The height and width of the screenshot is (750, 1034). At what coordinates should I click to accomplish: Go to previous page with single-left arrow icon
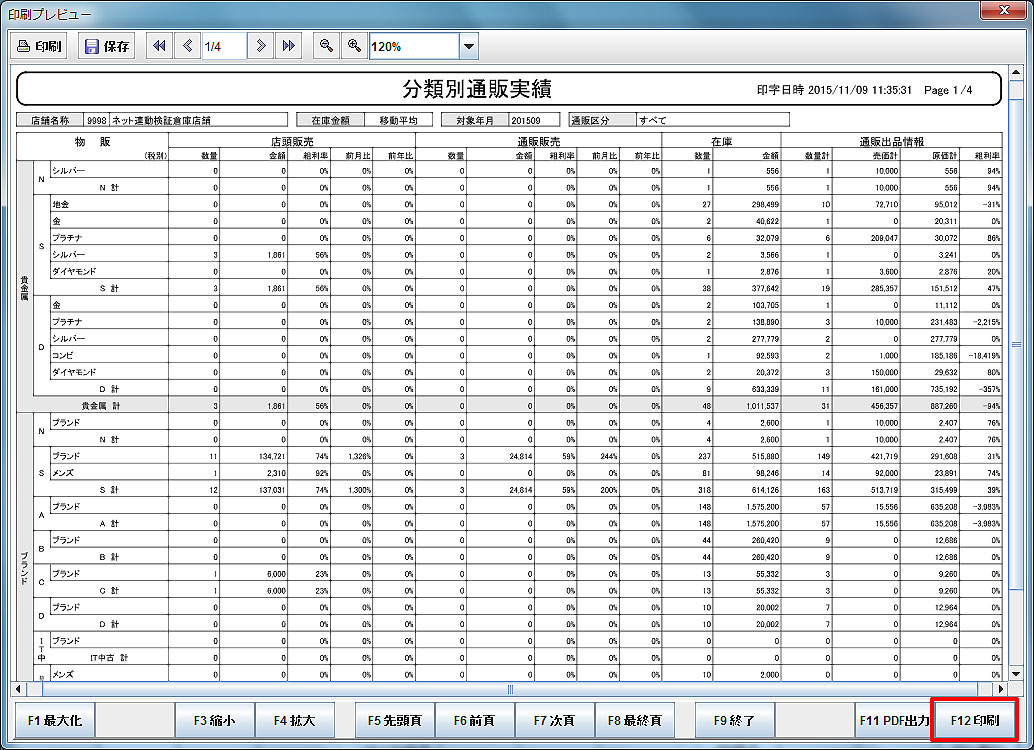click(x=188, y=46)
